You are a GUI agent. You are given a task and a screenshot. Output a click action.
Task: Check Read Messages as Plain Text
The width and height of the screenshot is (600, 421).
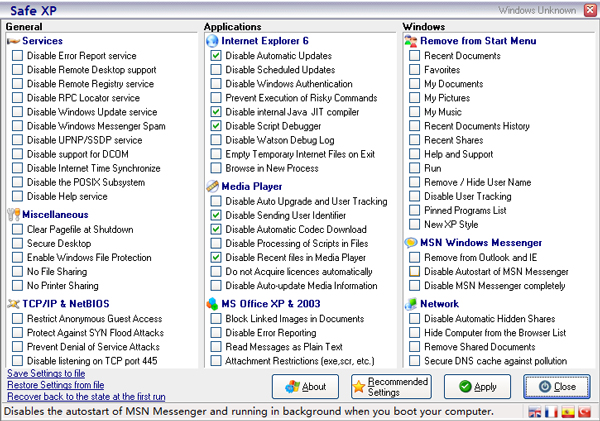click(x=216, y=347)
